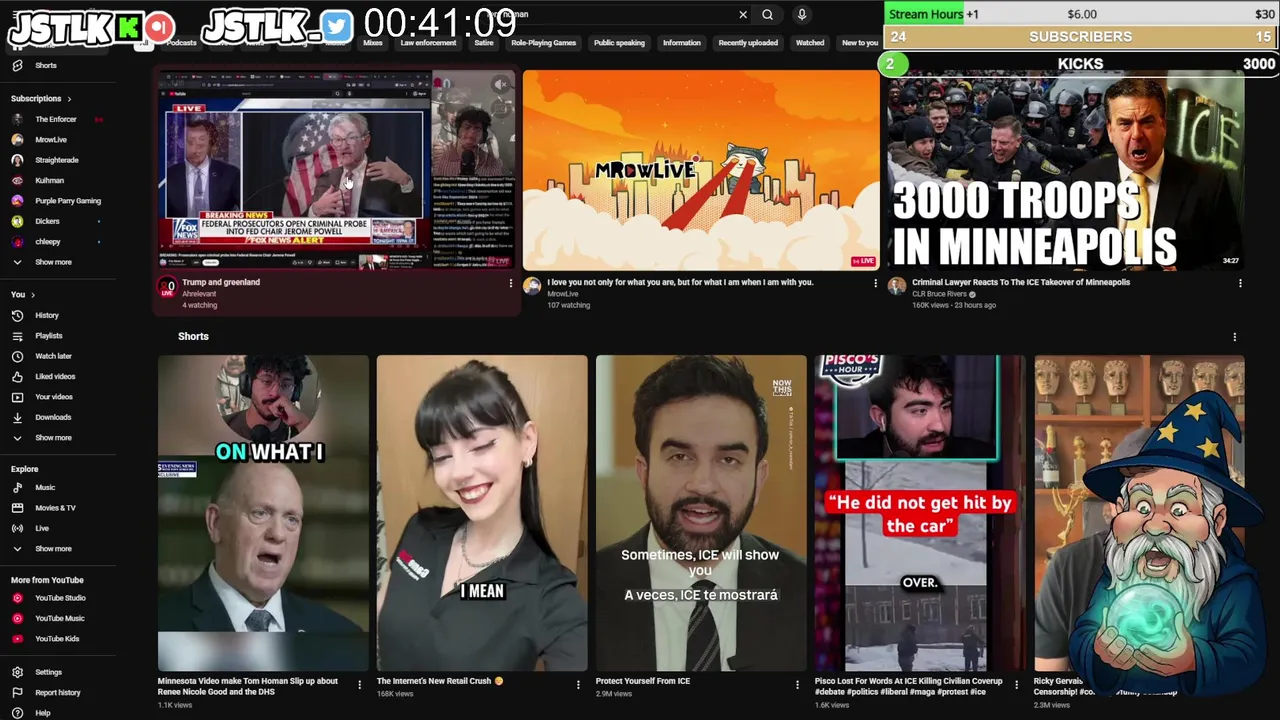Explore Movies & TV

[x=55, y=508]
